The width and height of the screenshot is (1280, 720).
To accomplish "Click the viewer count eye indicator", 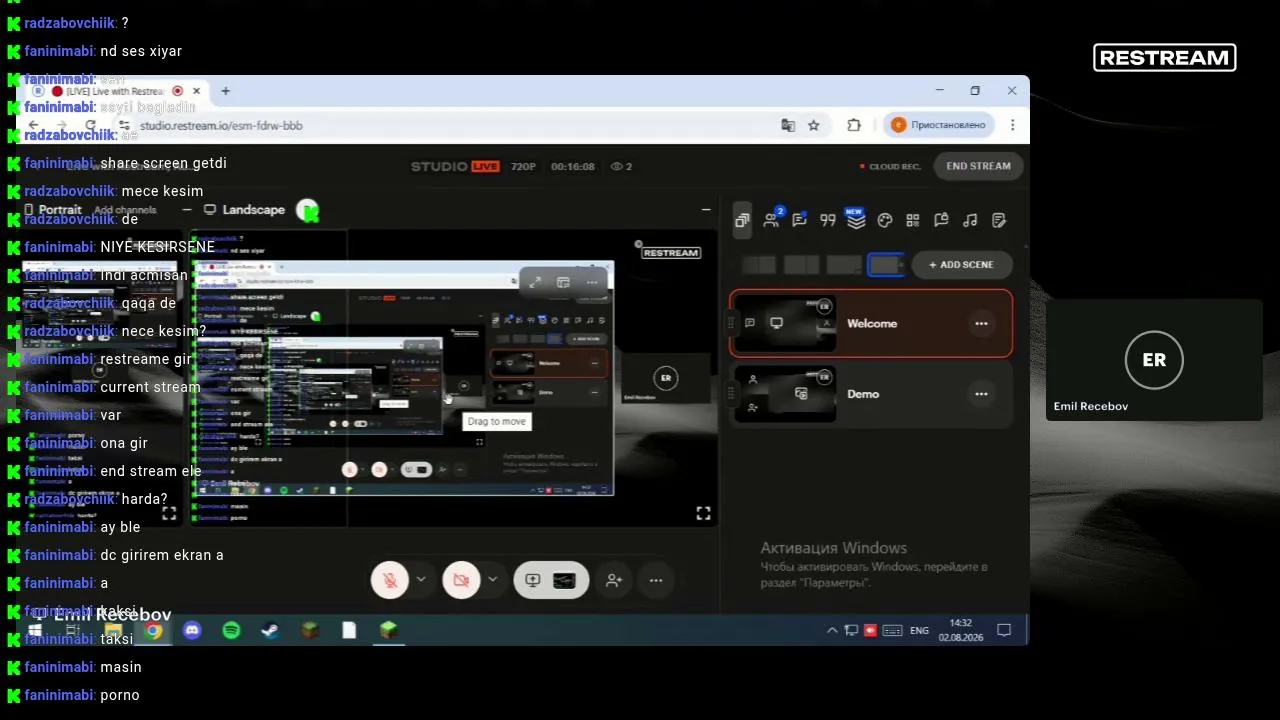I will (621, 167).
